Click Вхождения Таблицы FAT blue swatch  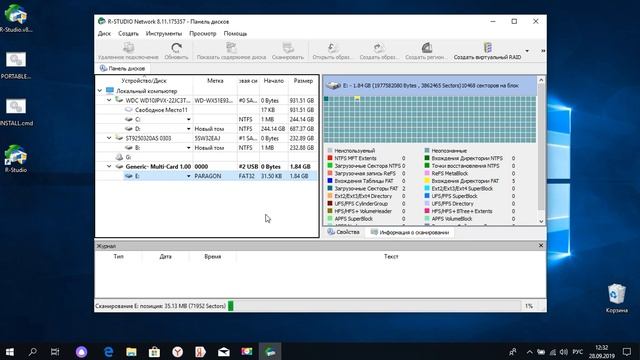[x=330, y=181]
